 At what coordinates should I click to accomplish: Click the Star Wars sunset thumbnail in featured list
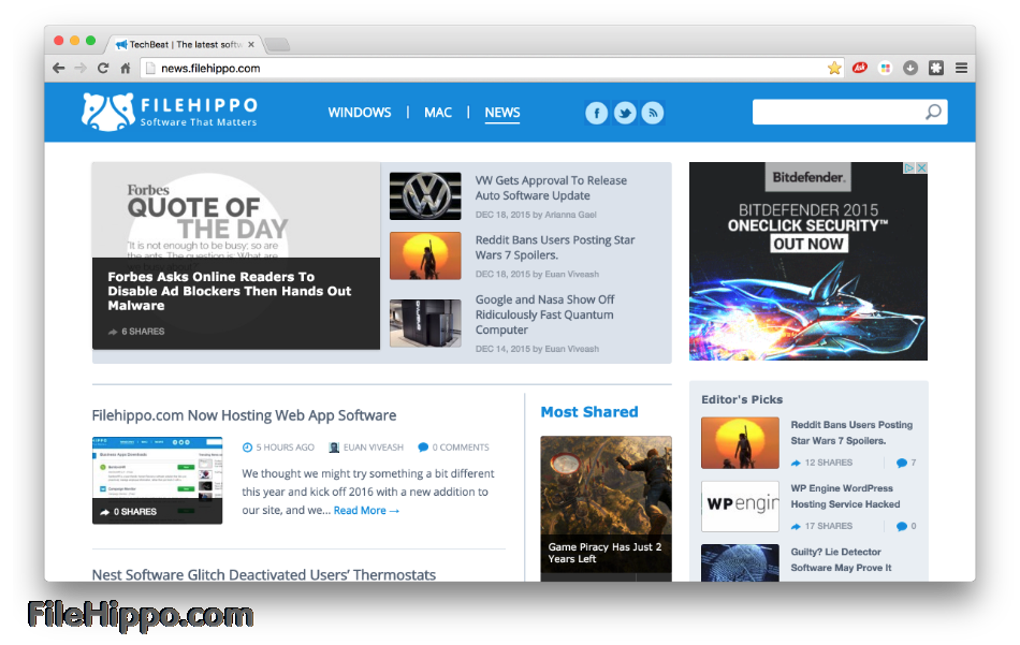tap(425, 256)
